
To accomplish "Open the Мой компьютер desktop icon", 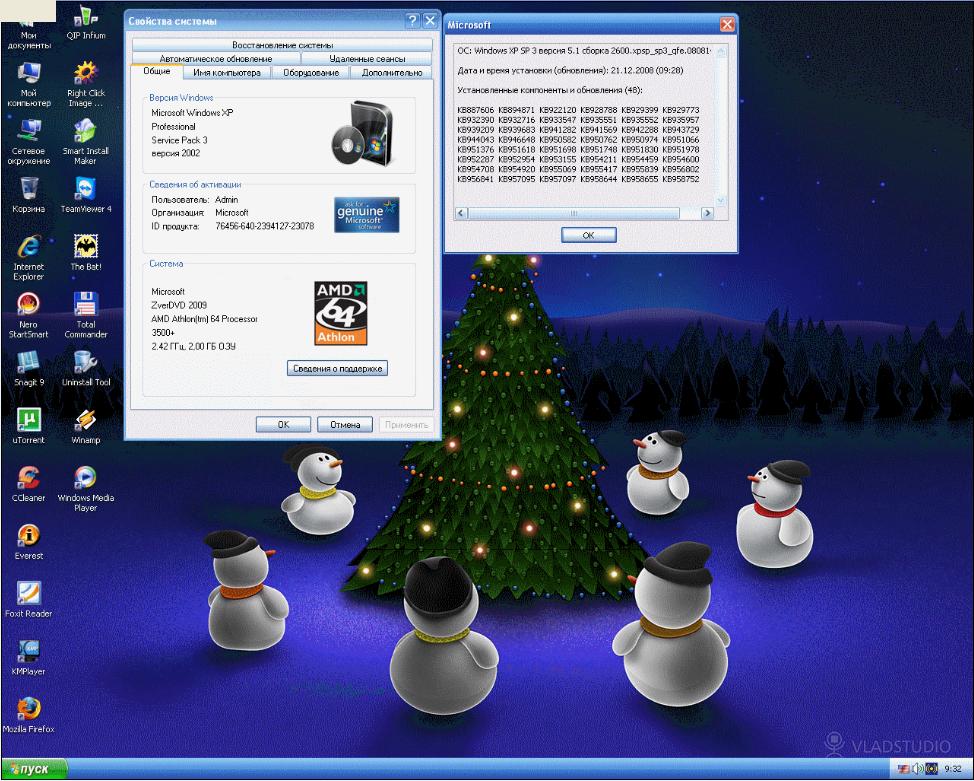I will click(29, 85).
